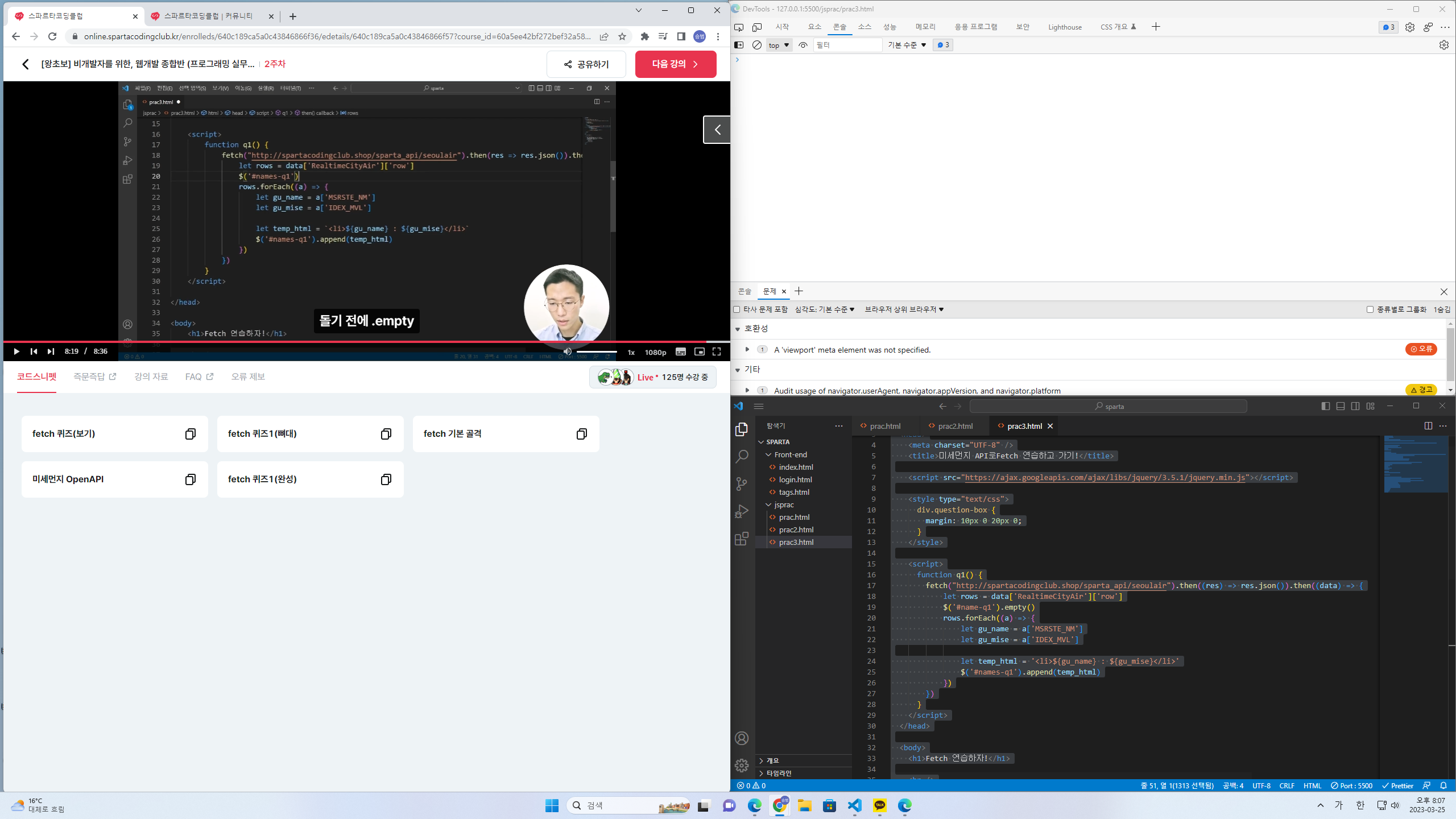Open Run and Debug view in VS Code
This screenshot has width=1456, height=819.
(742, 511)
